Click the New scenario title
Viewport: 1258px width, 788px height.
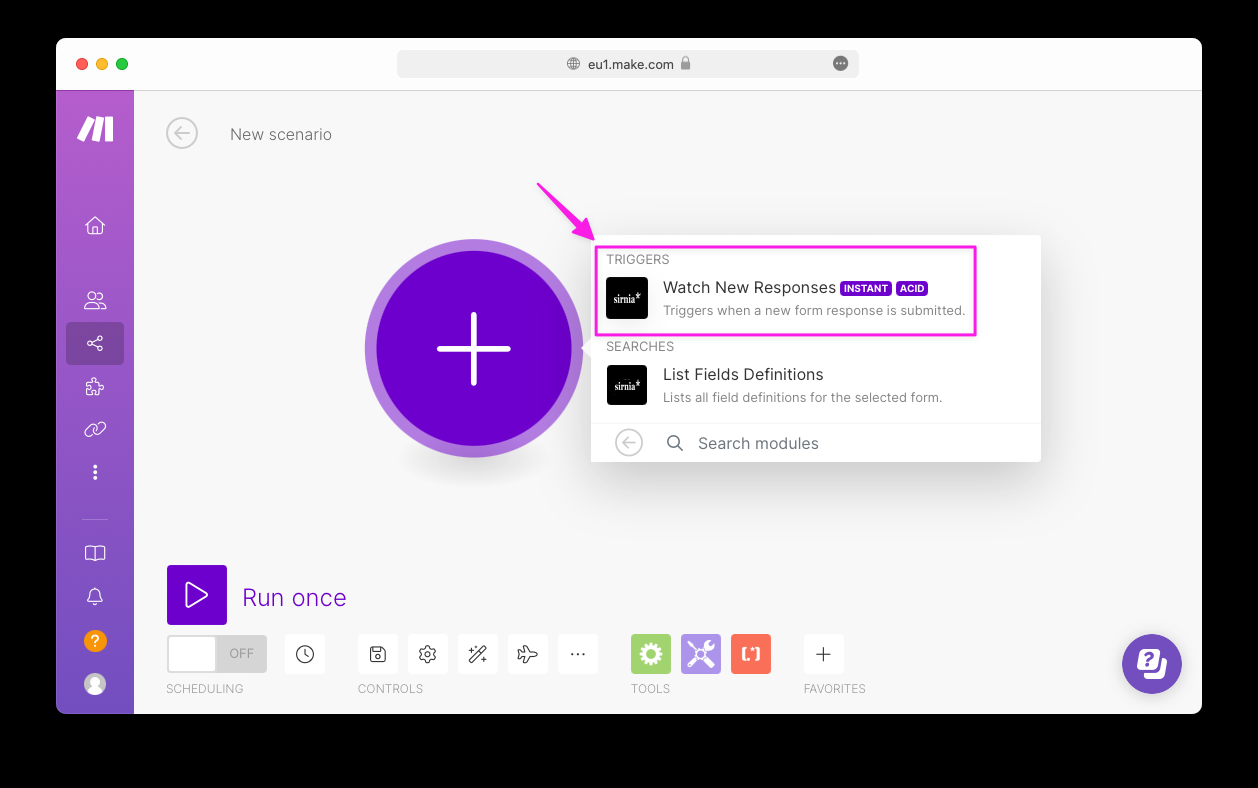[281, 134]
